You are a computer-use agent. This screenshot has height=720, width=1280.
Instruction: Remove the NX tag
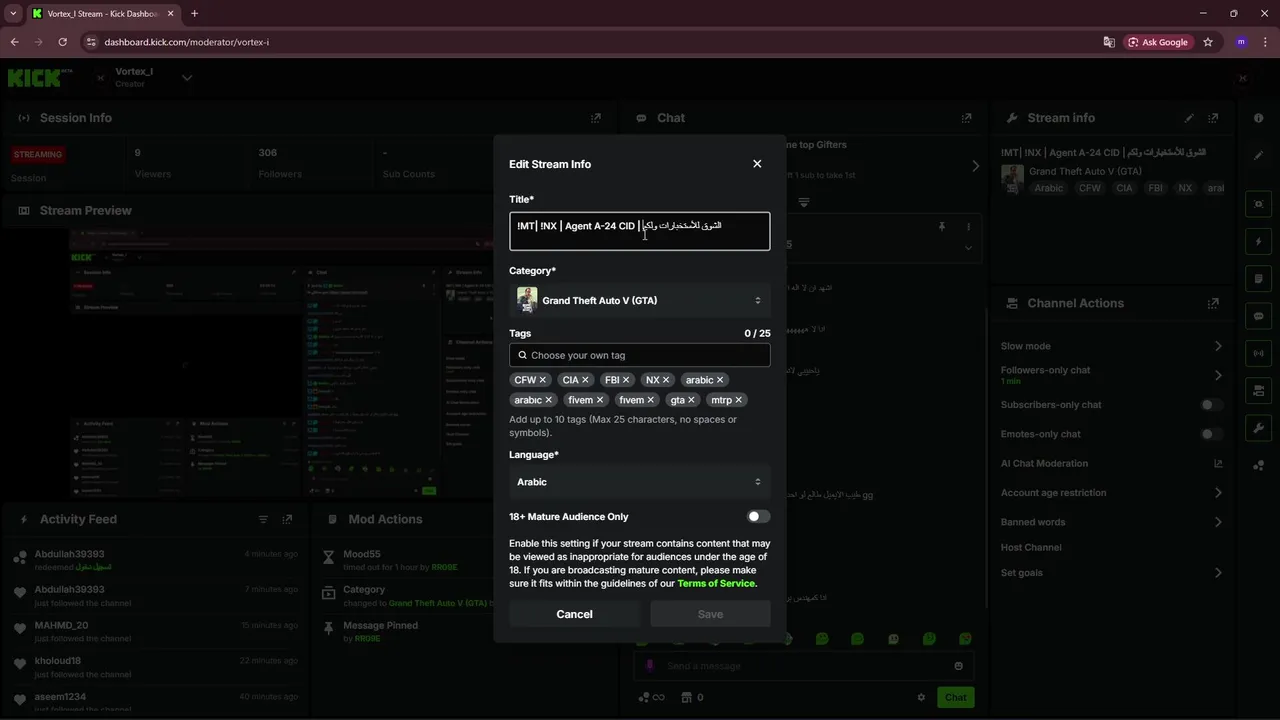(x=666, y=380)
